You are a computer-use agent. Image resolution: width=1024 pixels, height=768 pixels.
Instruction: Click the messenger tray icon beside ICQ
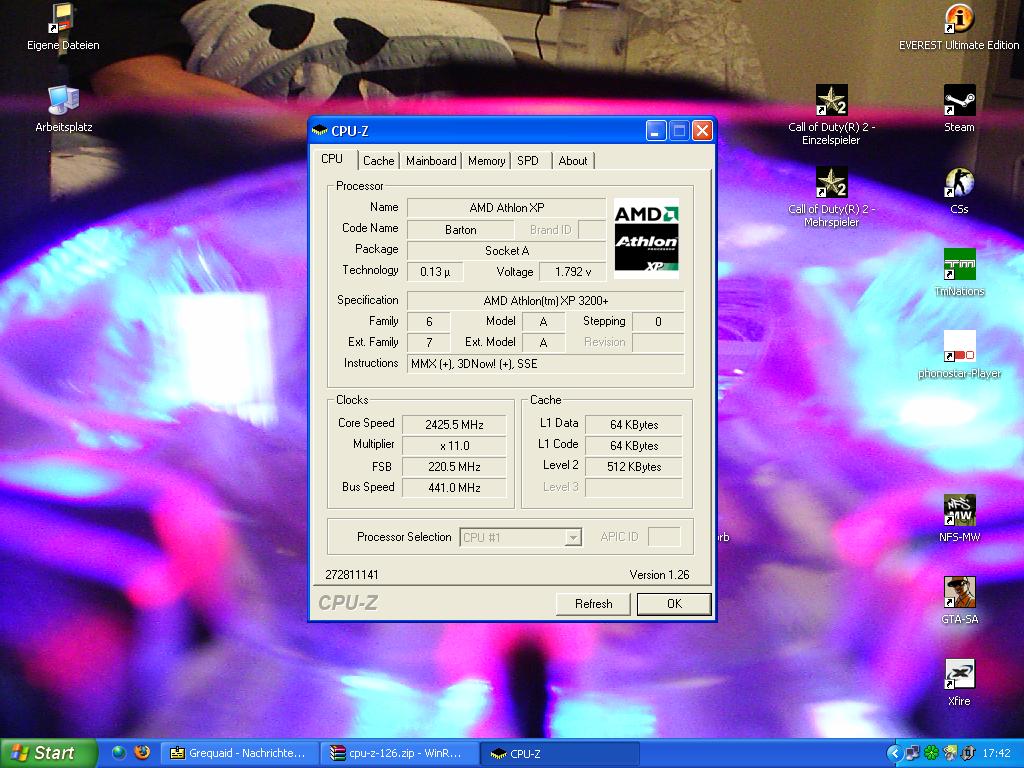click(950, 753)
